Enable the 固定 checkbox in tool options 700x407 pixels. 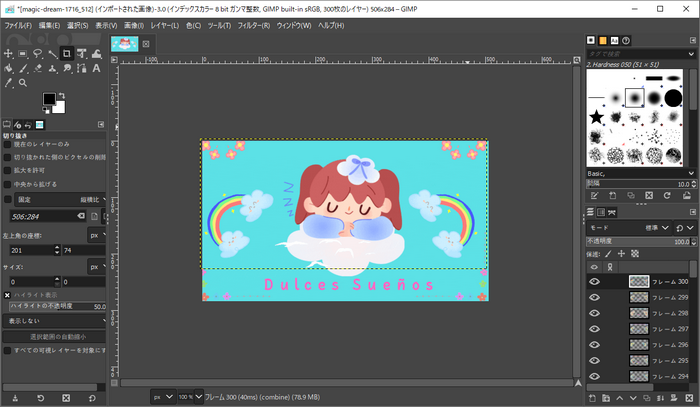8,199
